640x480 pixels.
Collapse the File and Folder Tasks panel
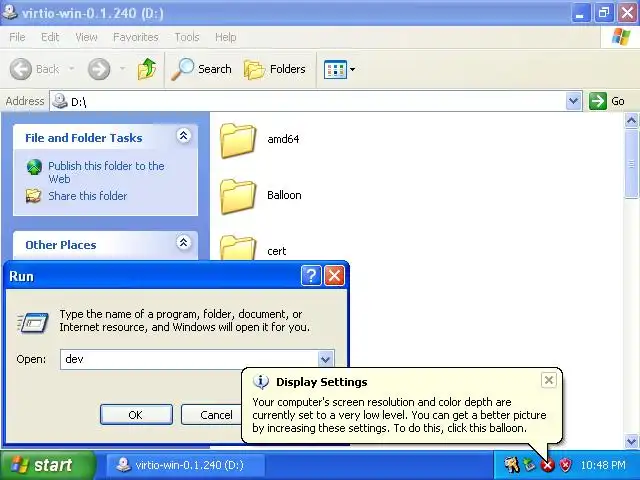(x=184, y=136)
